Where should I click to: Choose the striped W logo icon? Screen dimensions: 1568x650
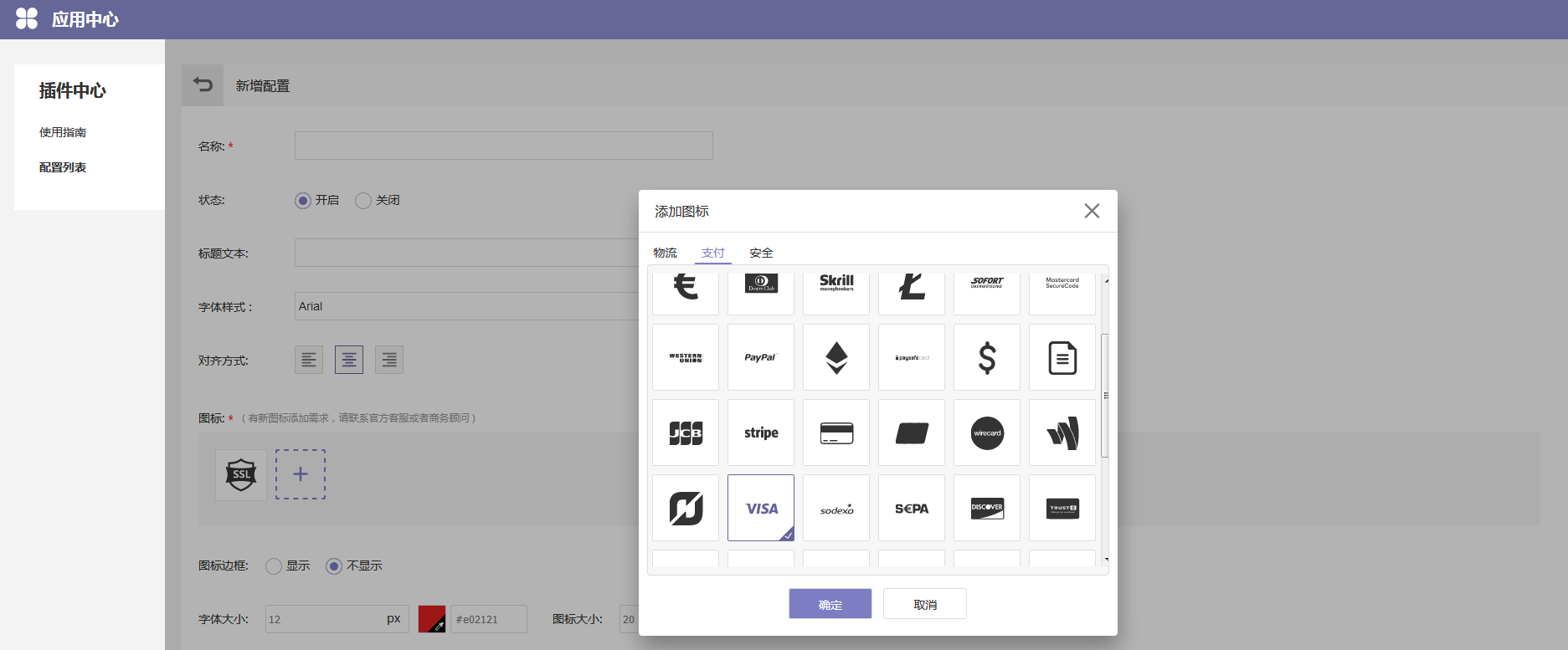point(1062,432)
